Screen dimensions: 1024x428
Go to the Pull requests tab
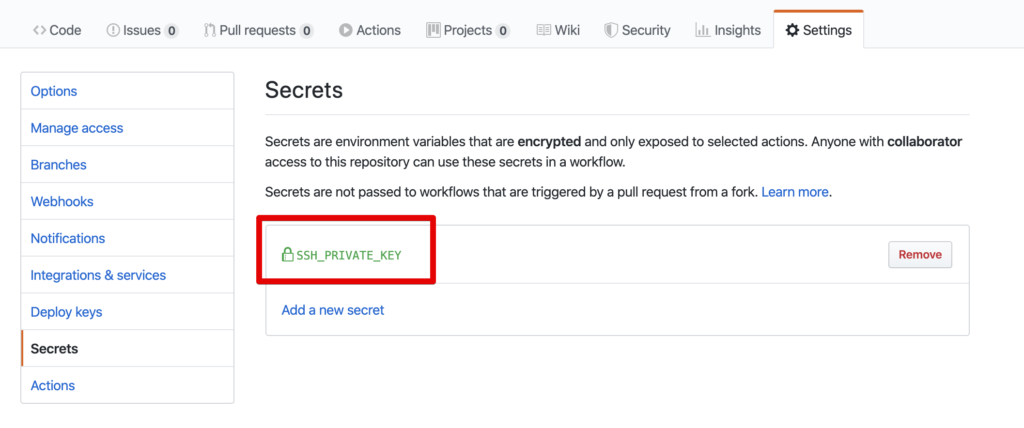click(x=259, y=30)
